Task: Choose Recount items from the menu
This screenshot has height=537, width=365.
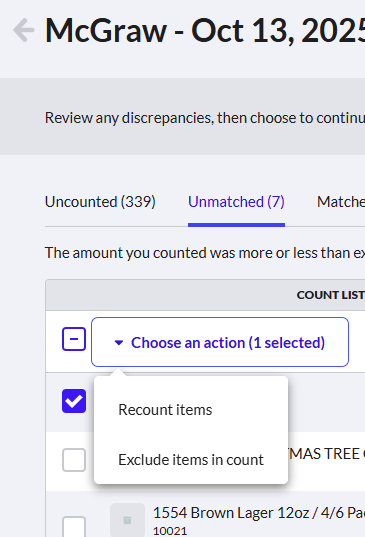Action: (x=165, y=410)
